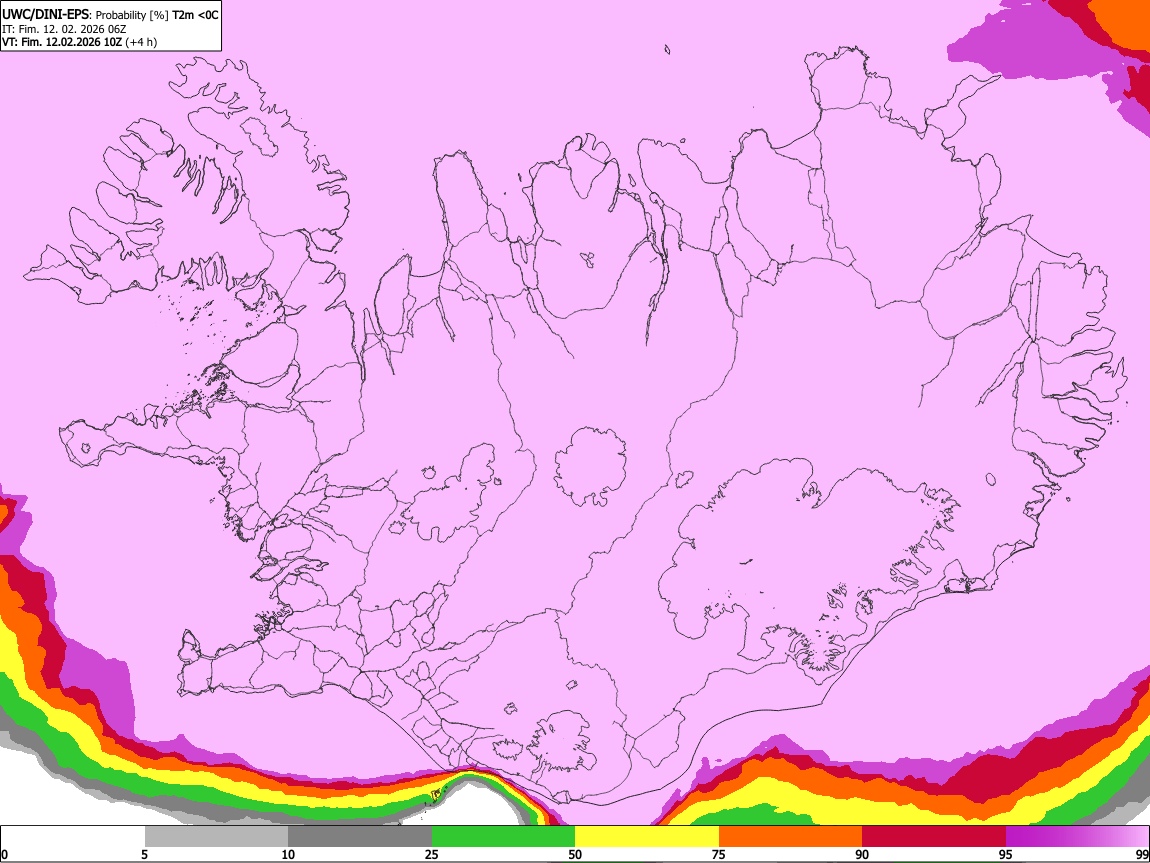Click the 'T2m <0C' parameter label
This screenshot has width=1150, height=863.
click(195, 15)
